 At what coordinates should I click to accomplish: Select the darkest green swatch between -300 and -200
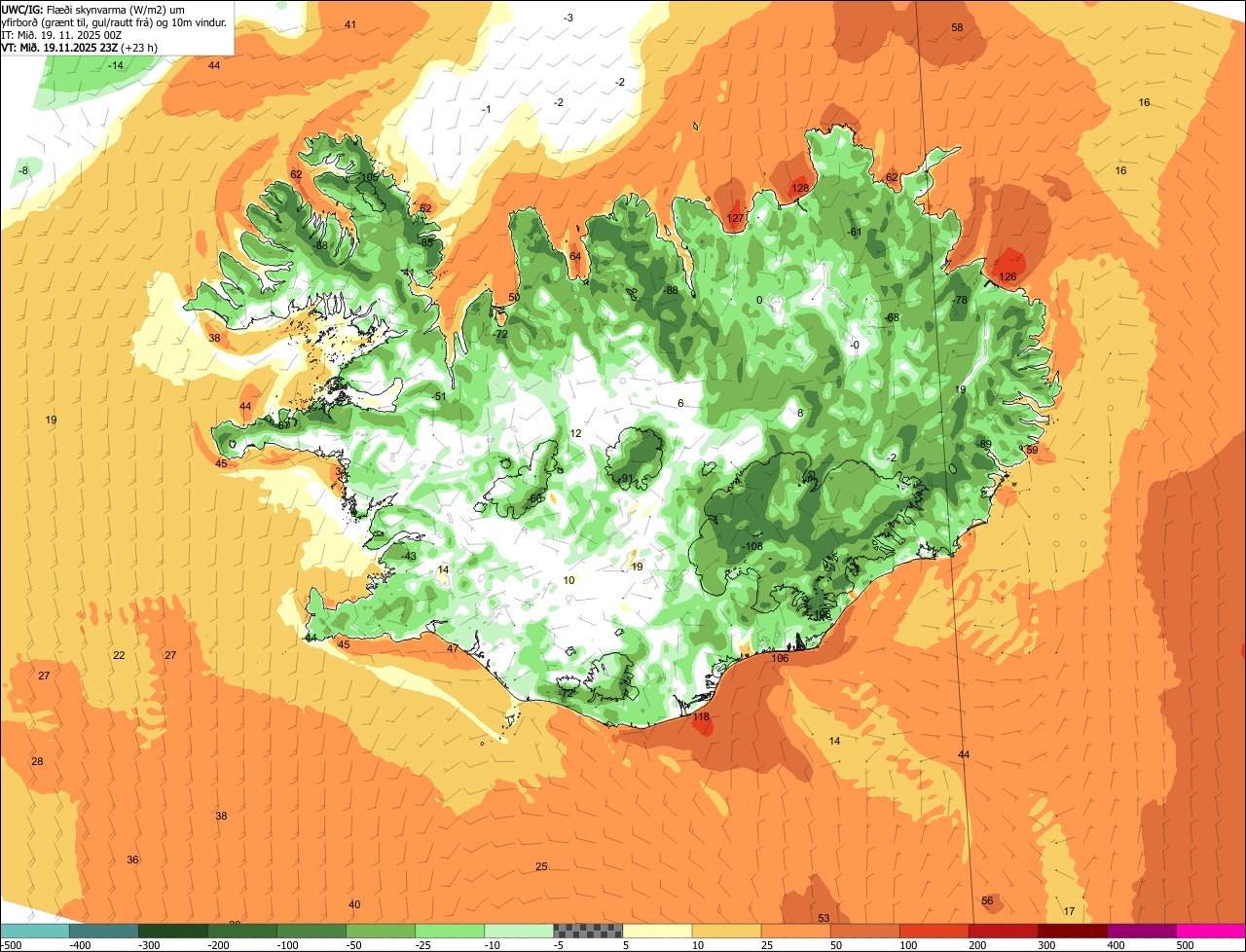[172, 932]
